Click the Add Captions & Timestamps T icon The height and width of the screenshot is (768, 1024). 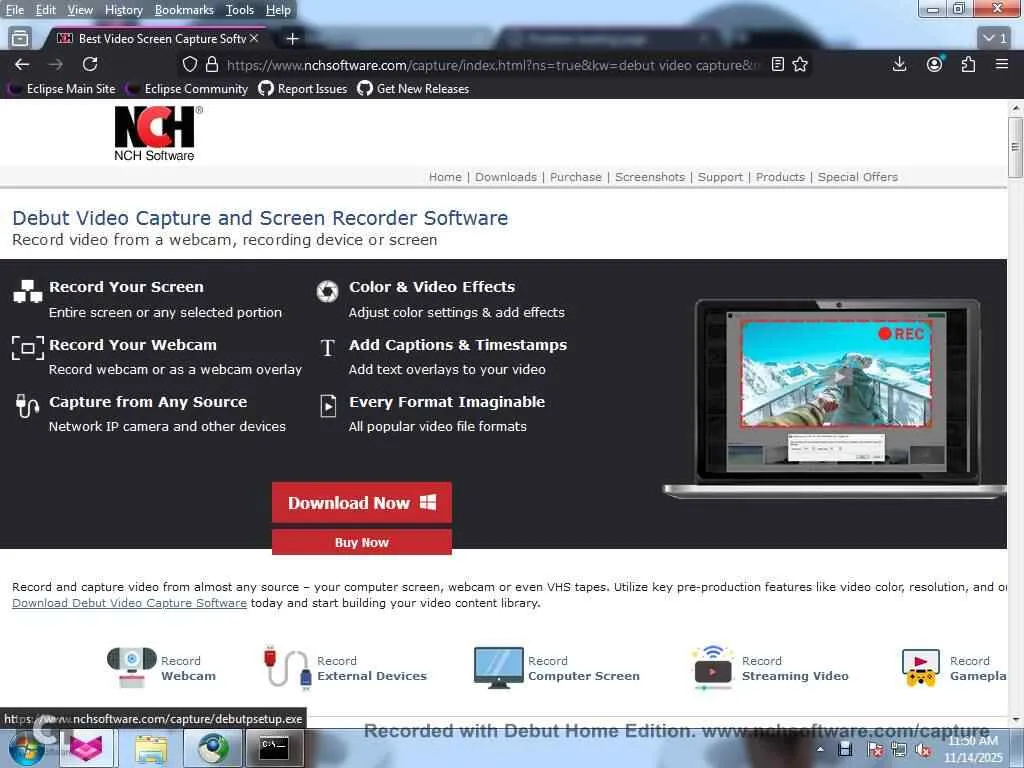tap(328, 347)
